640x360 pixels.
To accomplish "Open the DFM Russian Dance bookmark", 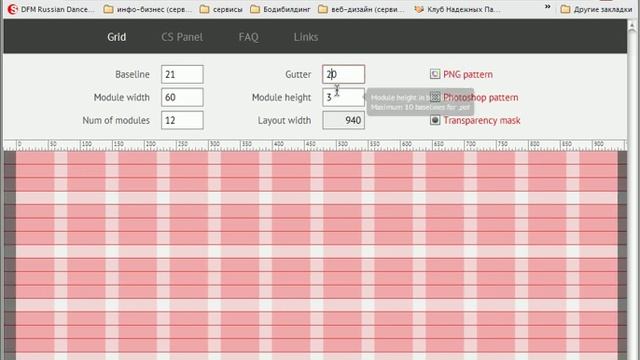I will pyautogui.click(x=51, y=9).
